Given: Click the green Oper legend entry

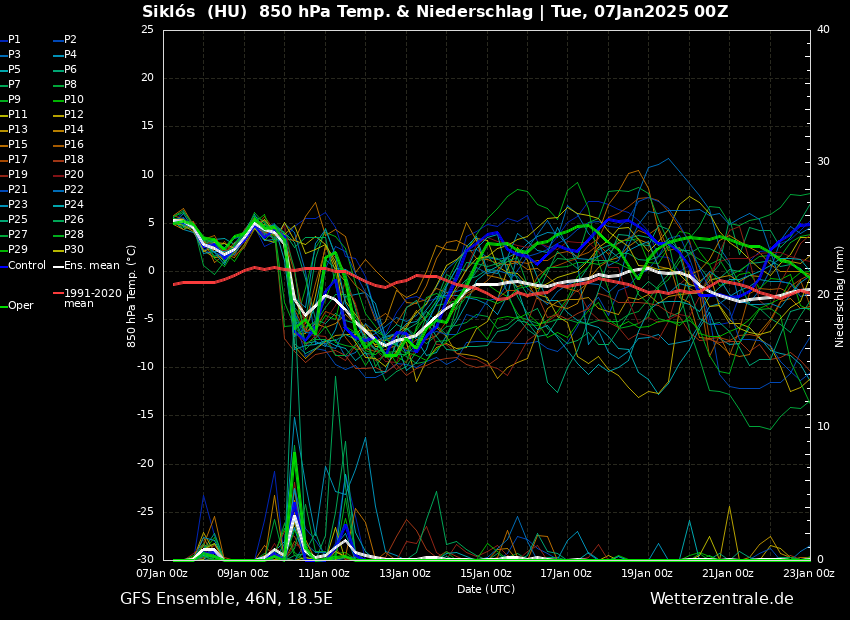Looking at the screenshot, I should point(20,306).
